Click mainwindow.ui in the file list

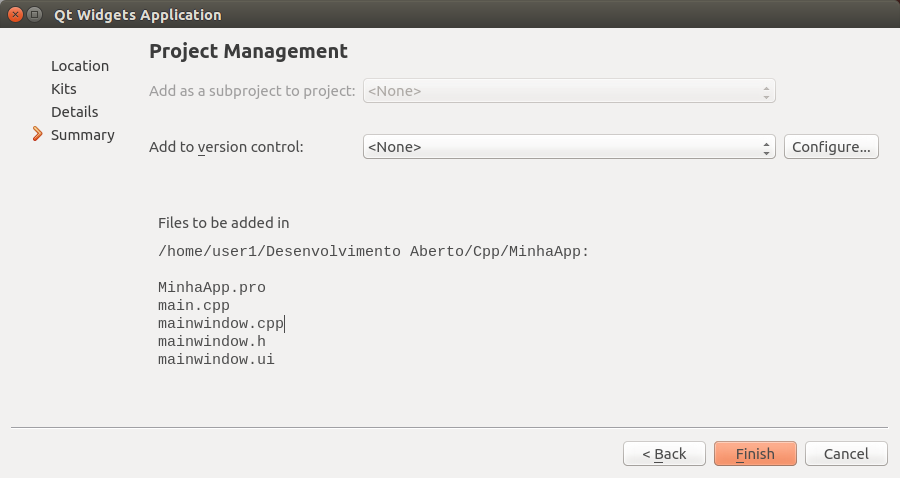(x=216, y=359)
